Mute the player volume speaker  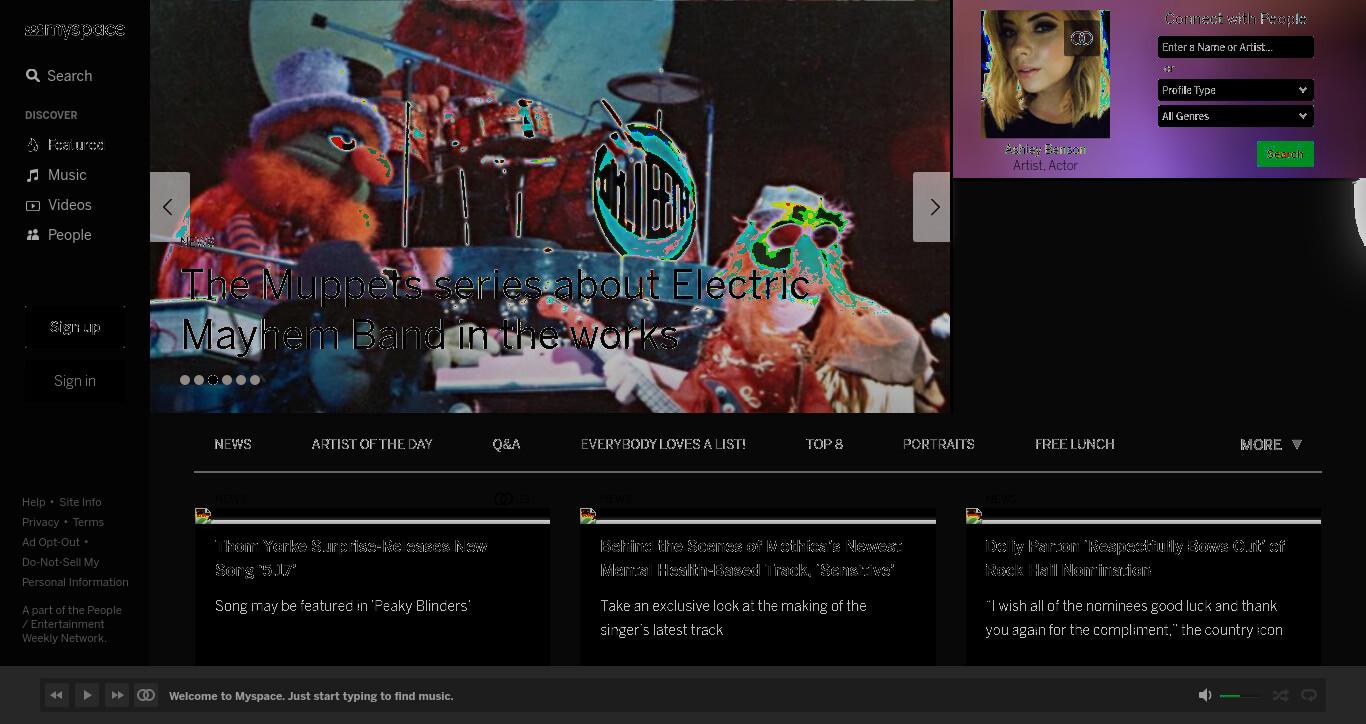click(x=1205, y=695)
